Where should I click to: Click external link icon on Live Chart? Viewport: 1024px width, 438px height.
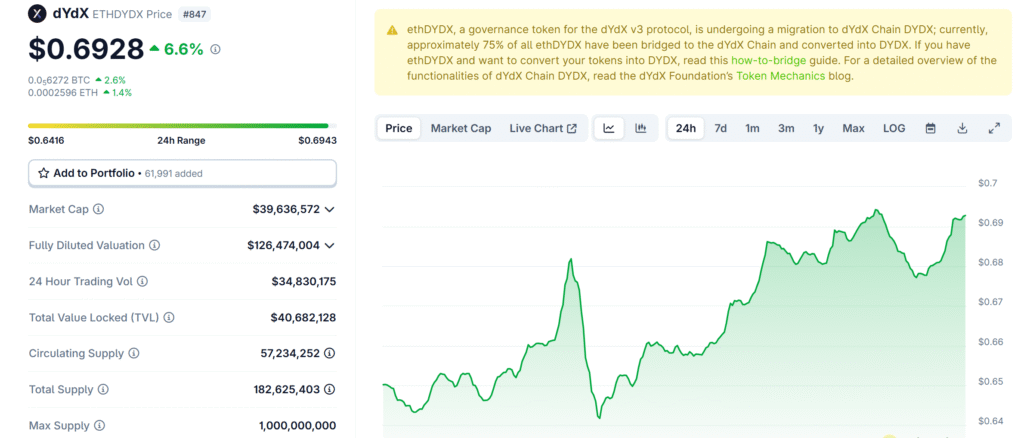click(x=572, y=129)
